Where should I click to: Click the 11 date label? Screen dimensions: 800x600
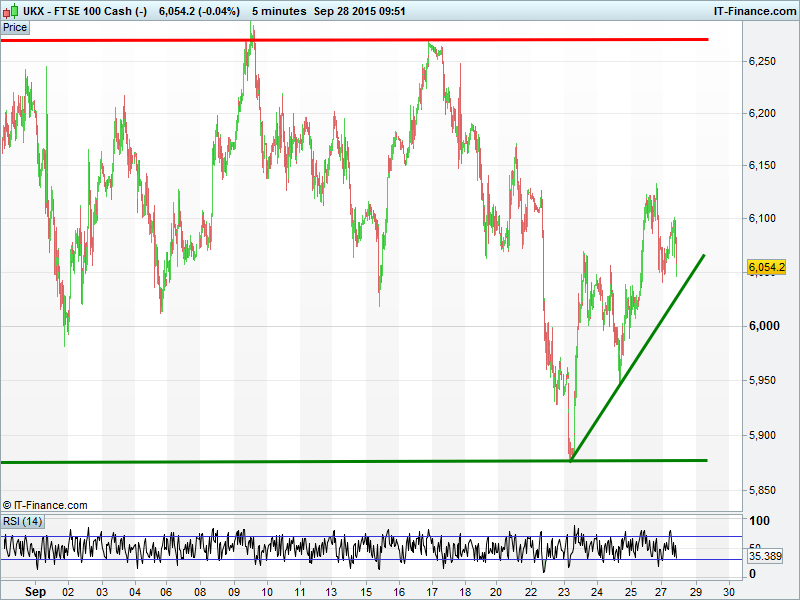(299, 592)
